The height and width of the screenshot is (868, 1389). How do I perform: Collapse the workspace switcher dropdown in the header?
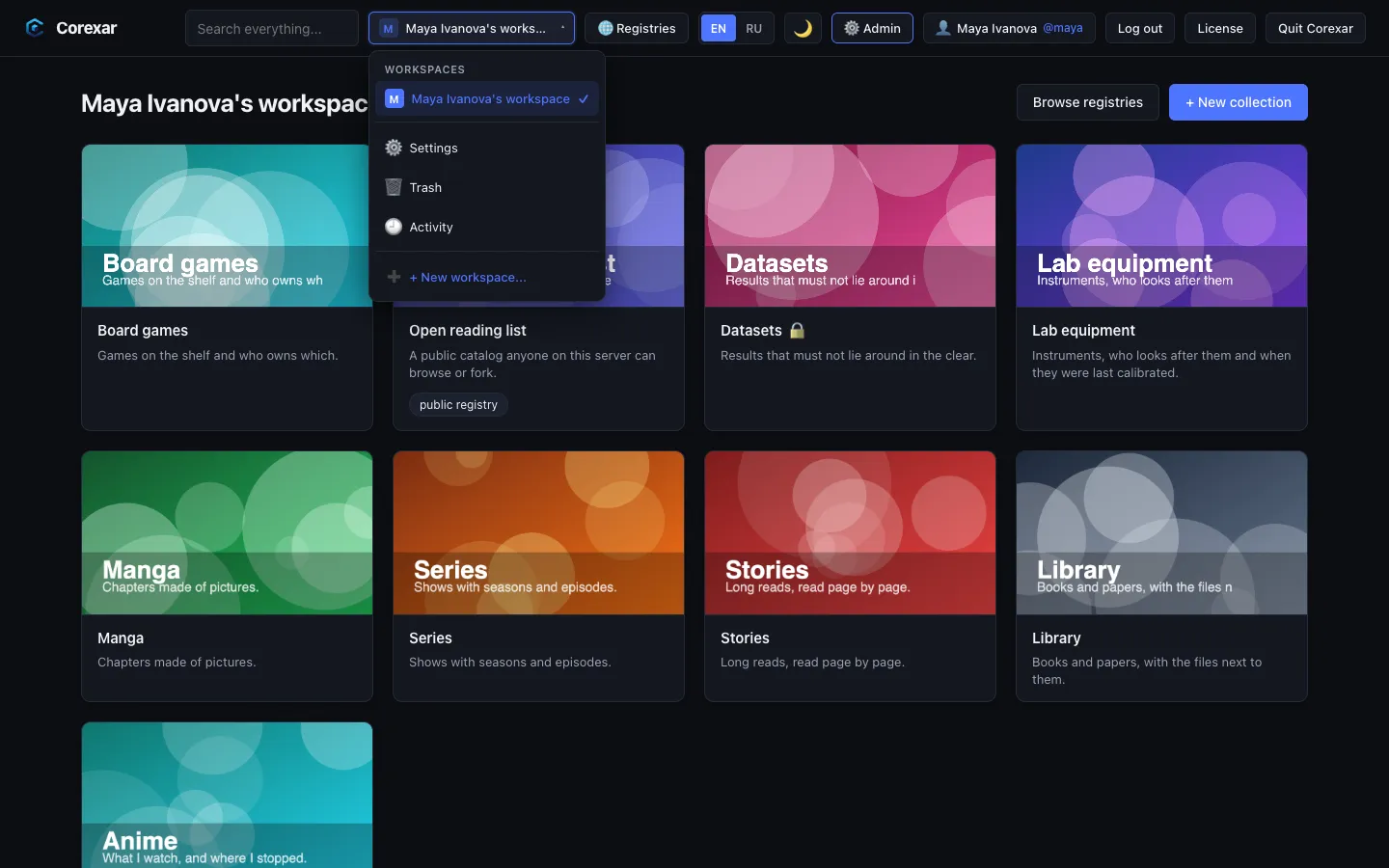(472, 29)
